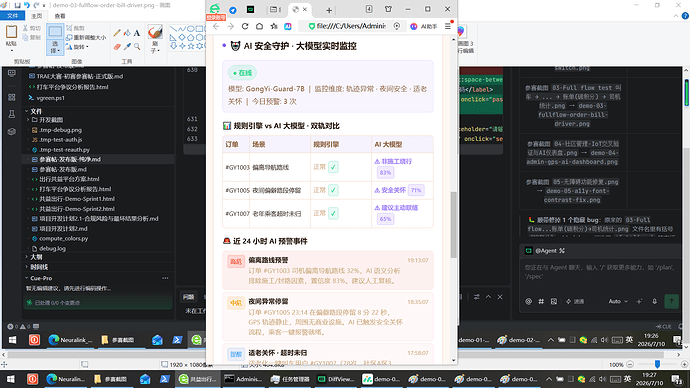Click the 夜间异常停留 alert card

327,316
